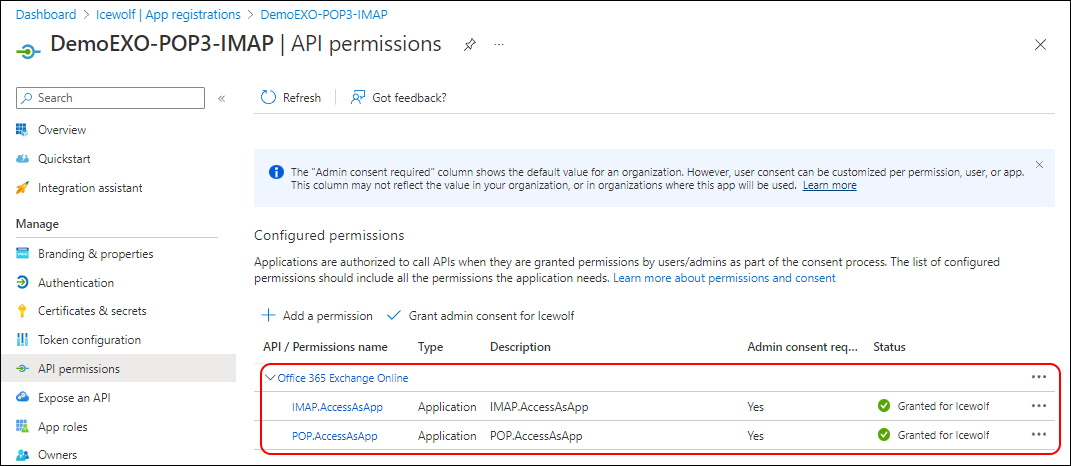Viewport: 1071px width, 466px height.
Task: Click the App roles grid icon
Action: 23,427
